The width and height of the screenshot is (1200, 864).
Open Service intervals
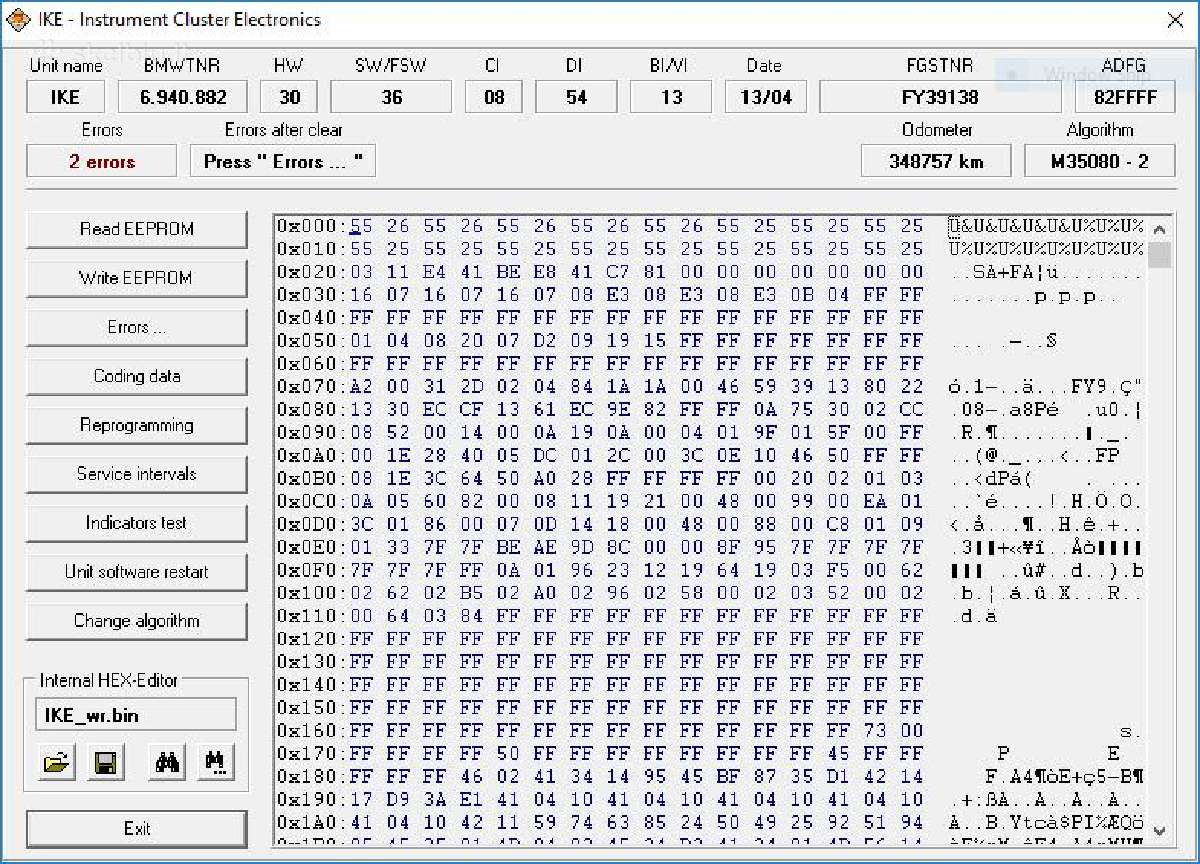(x=136, y=474)
